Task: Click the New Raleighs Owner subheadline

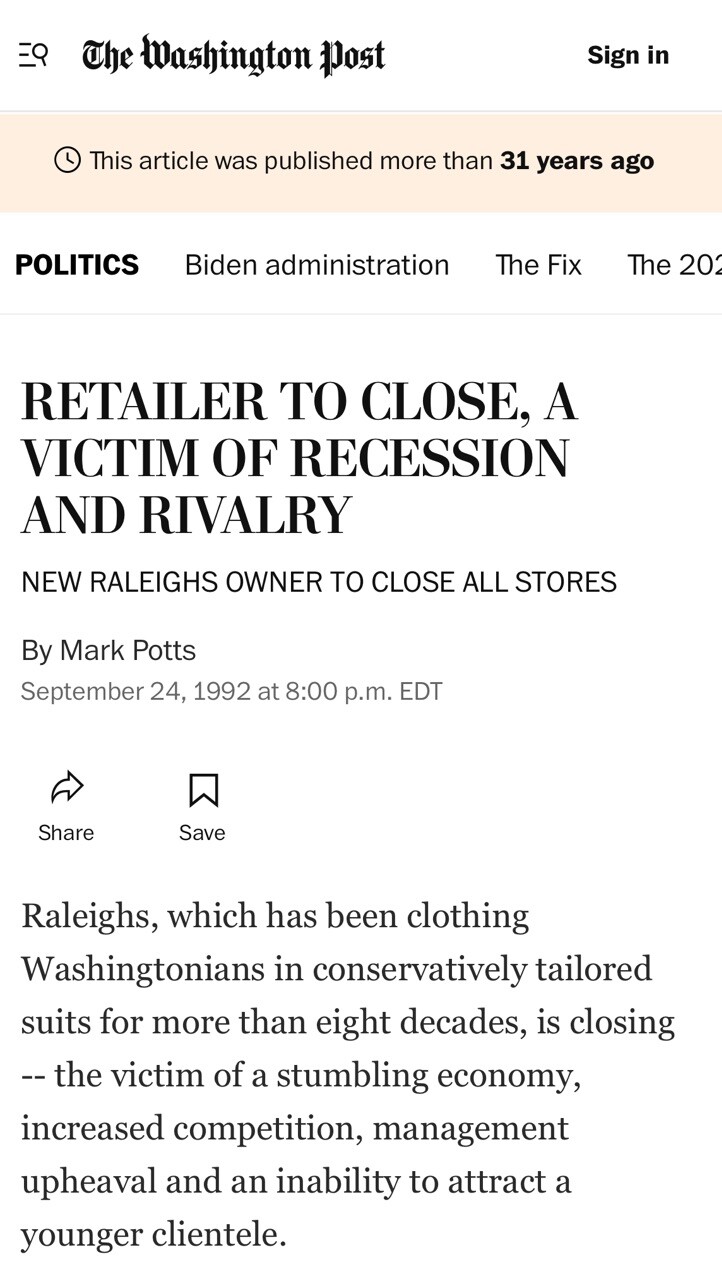Action: point(318,582)
